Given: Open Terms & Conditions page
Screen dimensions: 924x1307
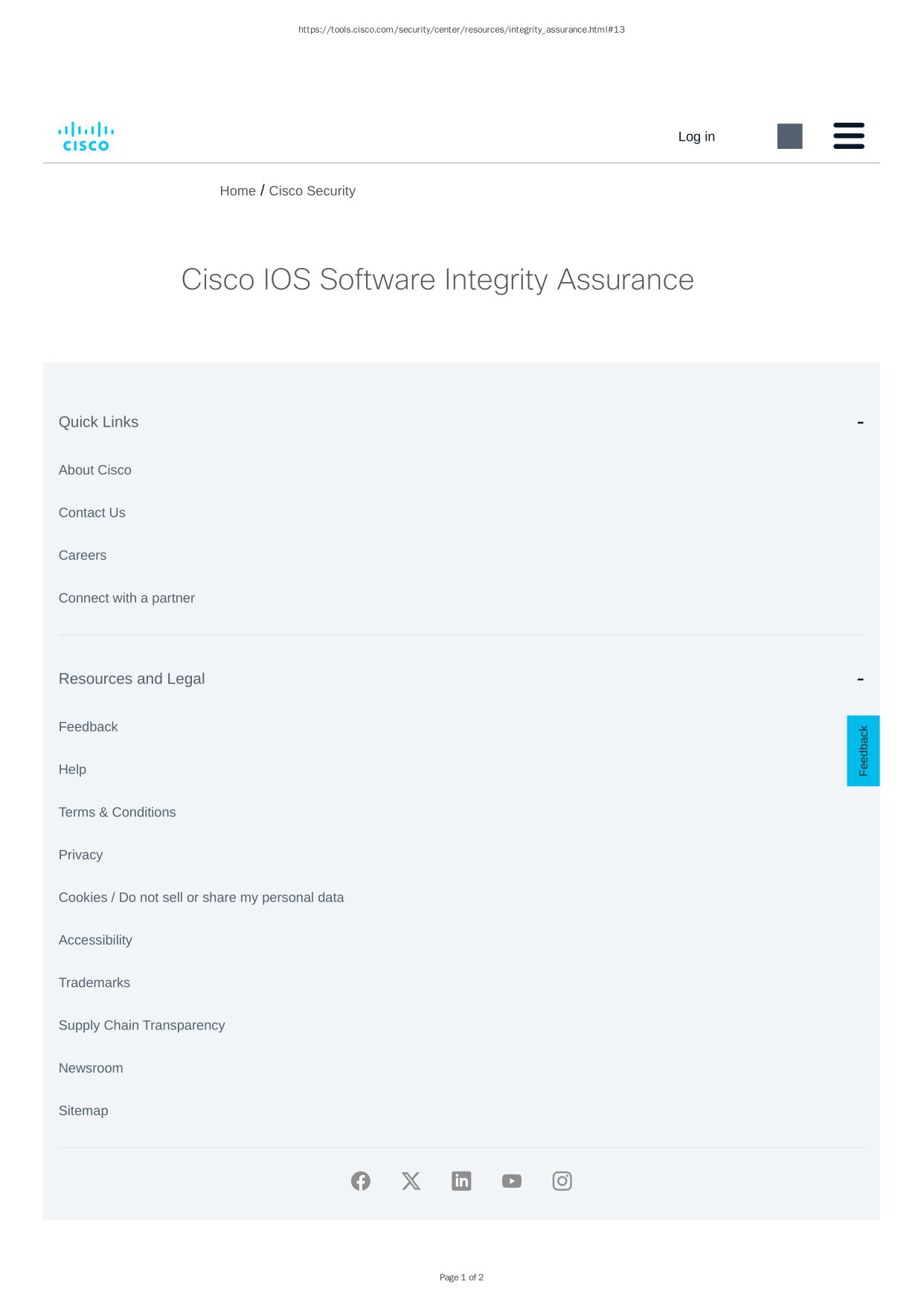Looking at the screenshot, I should (x=118, y=813).
